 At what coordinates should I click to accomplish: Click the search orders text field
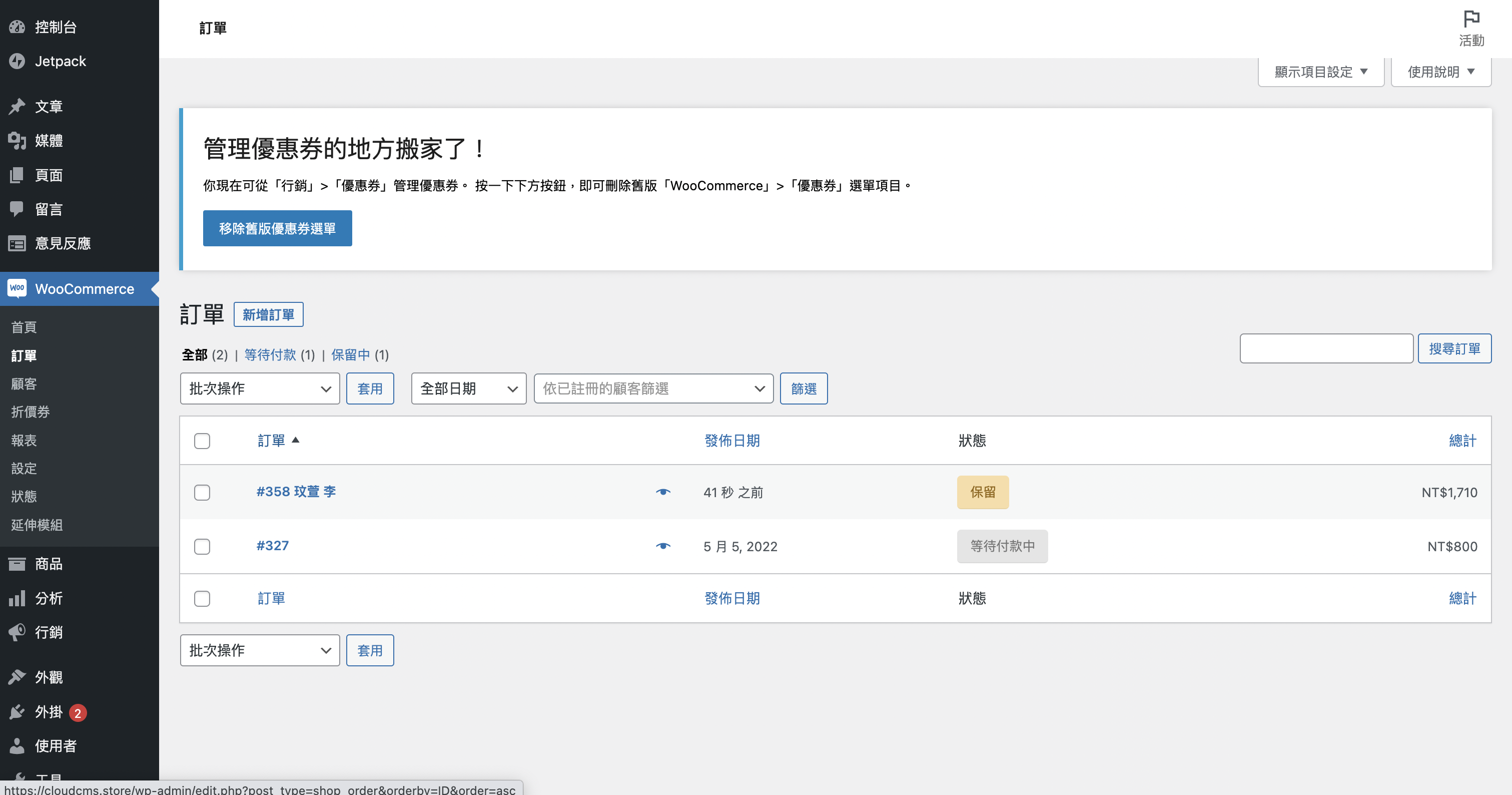1326,349
